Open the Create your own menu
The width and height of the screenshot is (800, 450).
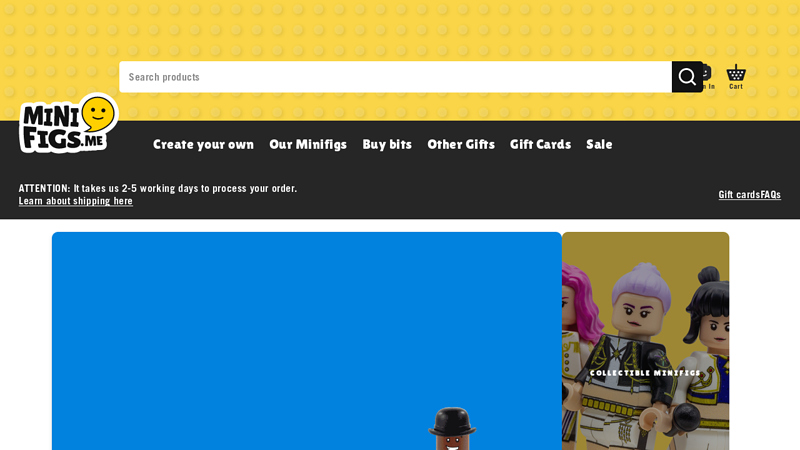[203, 144]
